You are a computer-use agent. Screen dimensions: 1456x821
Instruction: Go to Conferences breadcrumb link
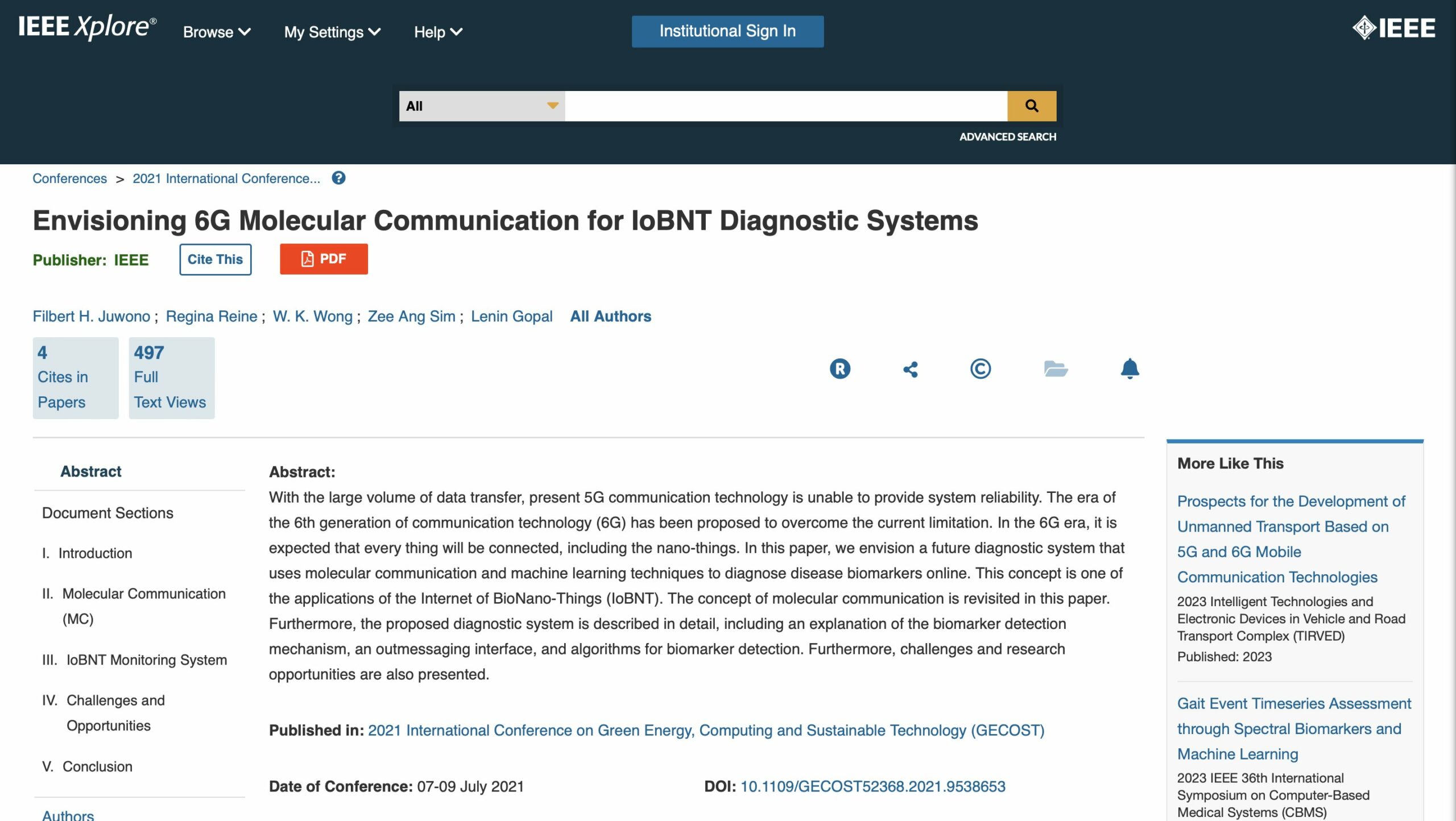tap(69, 179)
